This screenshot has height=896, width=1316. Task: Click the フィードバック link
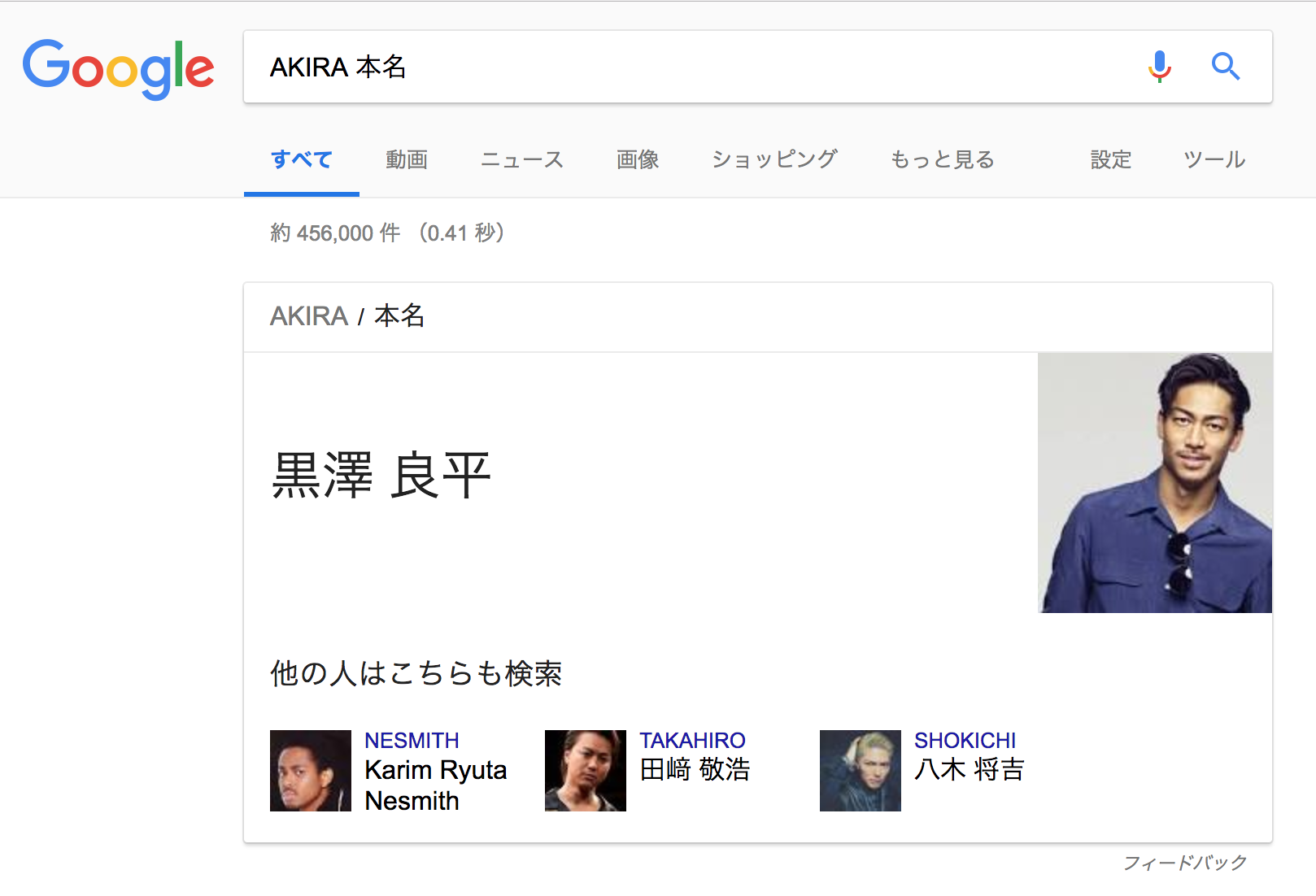(x=1185, y=863)
